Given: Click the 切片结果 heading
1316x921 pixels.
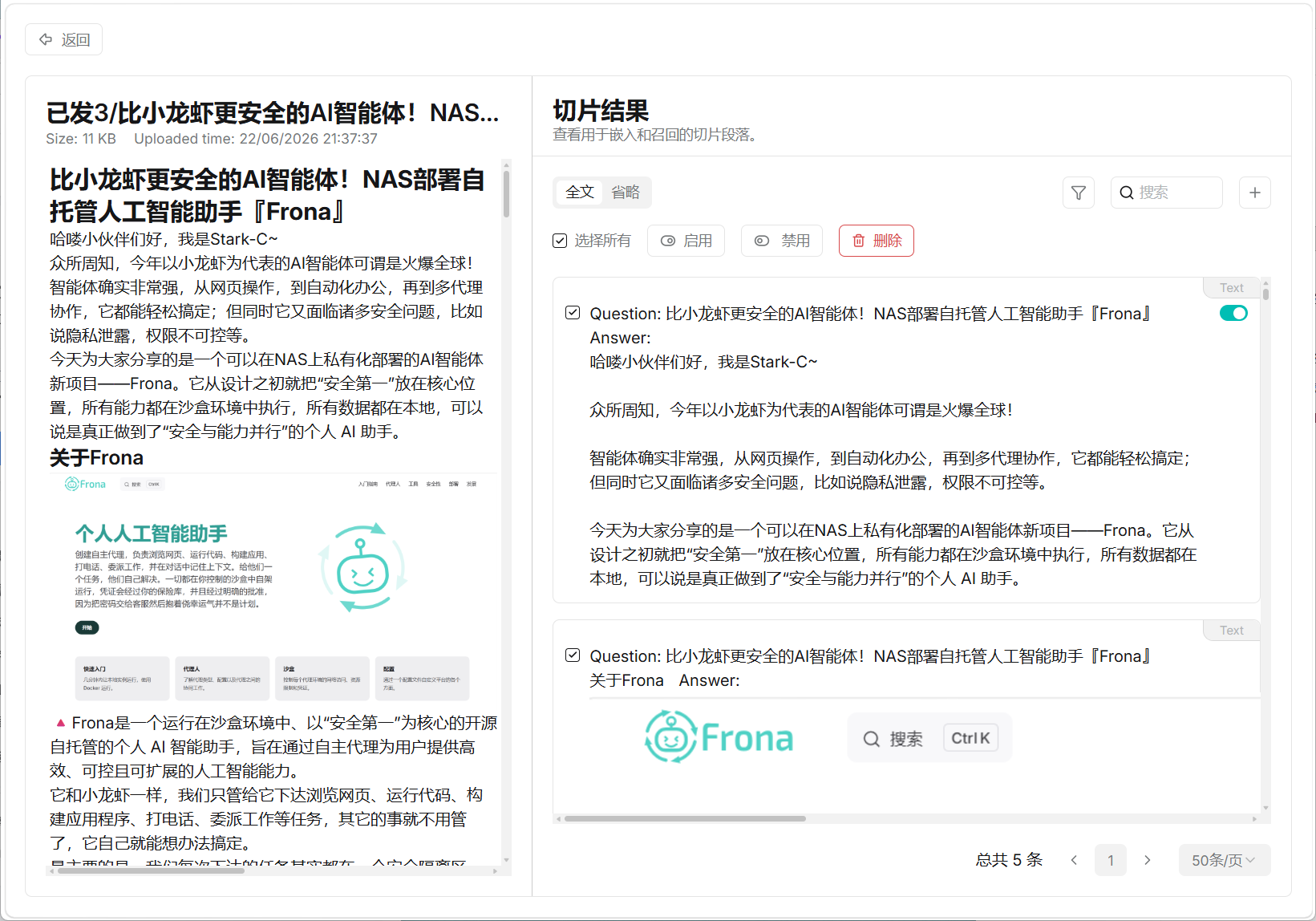Looking at the screenshot, I should [x=601, y=111].
